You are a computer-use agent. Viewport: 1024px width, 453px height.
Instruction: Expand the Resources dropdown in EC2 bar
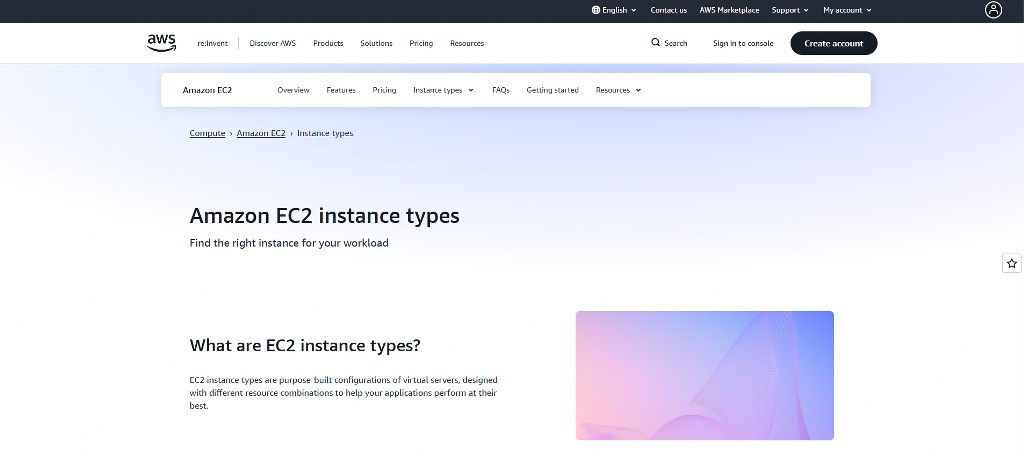[618, 90]
